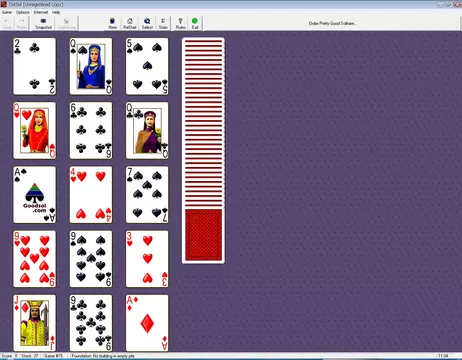Click the Undo toolbar icon

tap(7, 23)
